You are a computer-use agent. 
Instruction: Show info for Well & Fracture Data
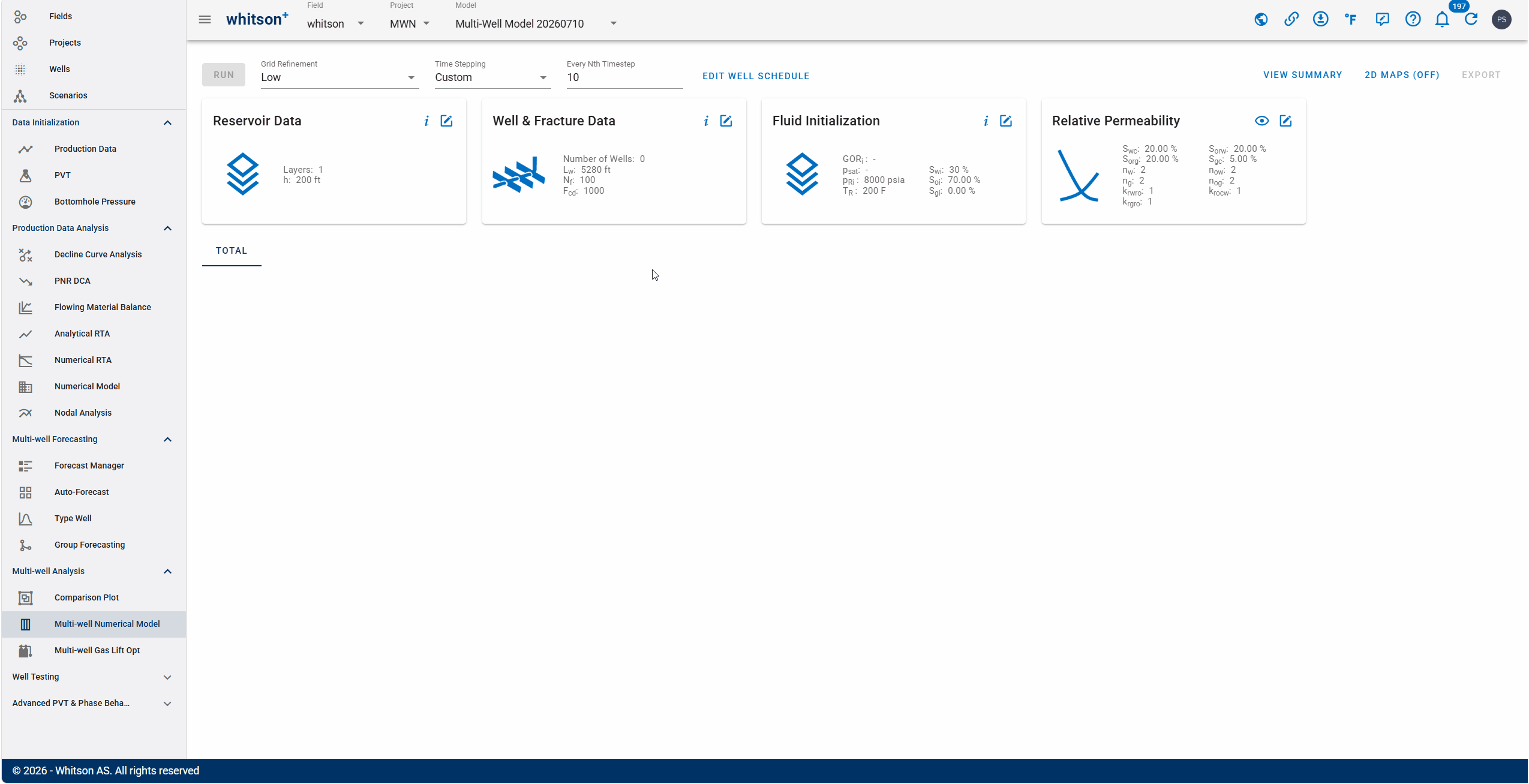(x=706, y=121)
